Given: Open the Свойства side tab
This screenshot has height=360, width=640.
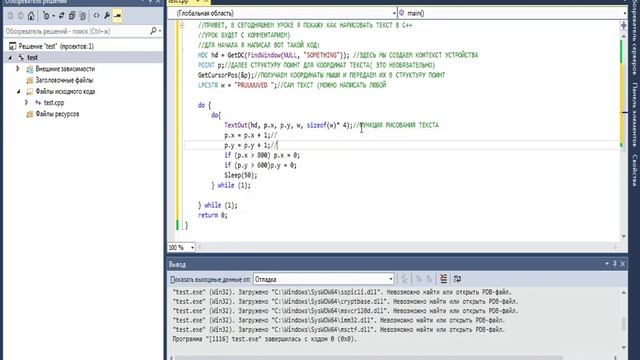Looking at the screenshot, I should pyautogui.click(x=635, y=170).
